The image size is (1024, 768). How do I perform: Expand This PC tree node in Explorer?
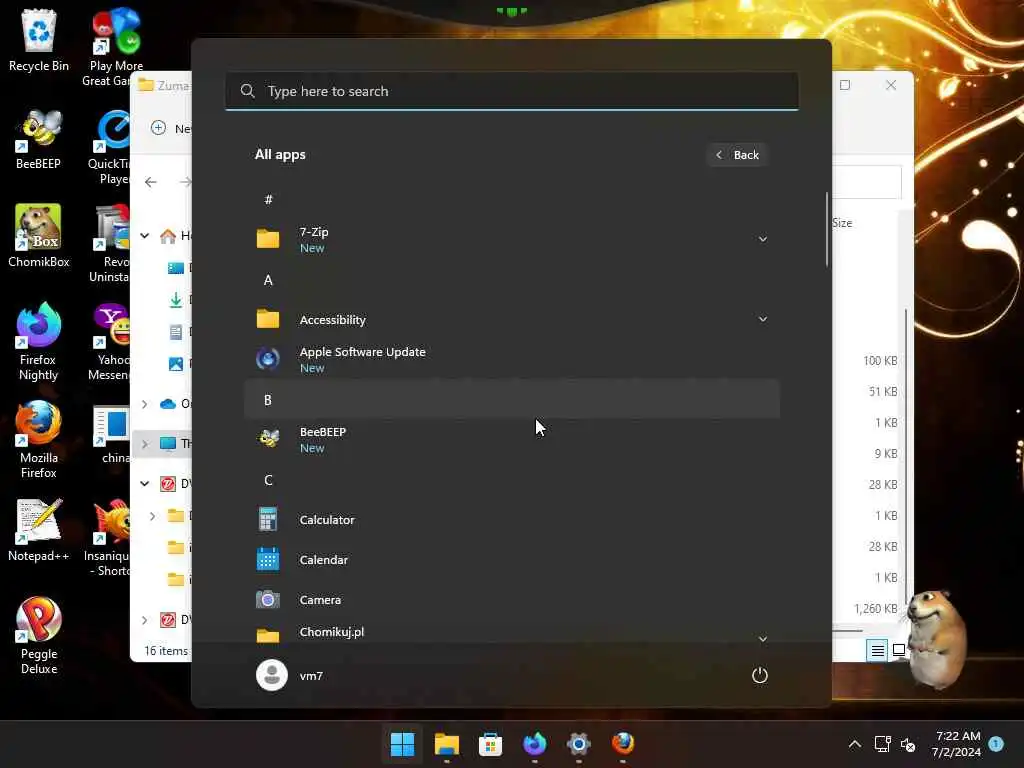145,444
